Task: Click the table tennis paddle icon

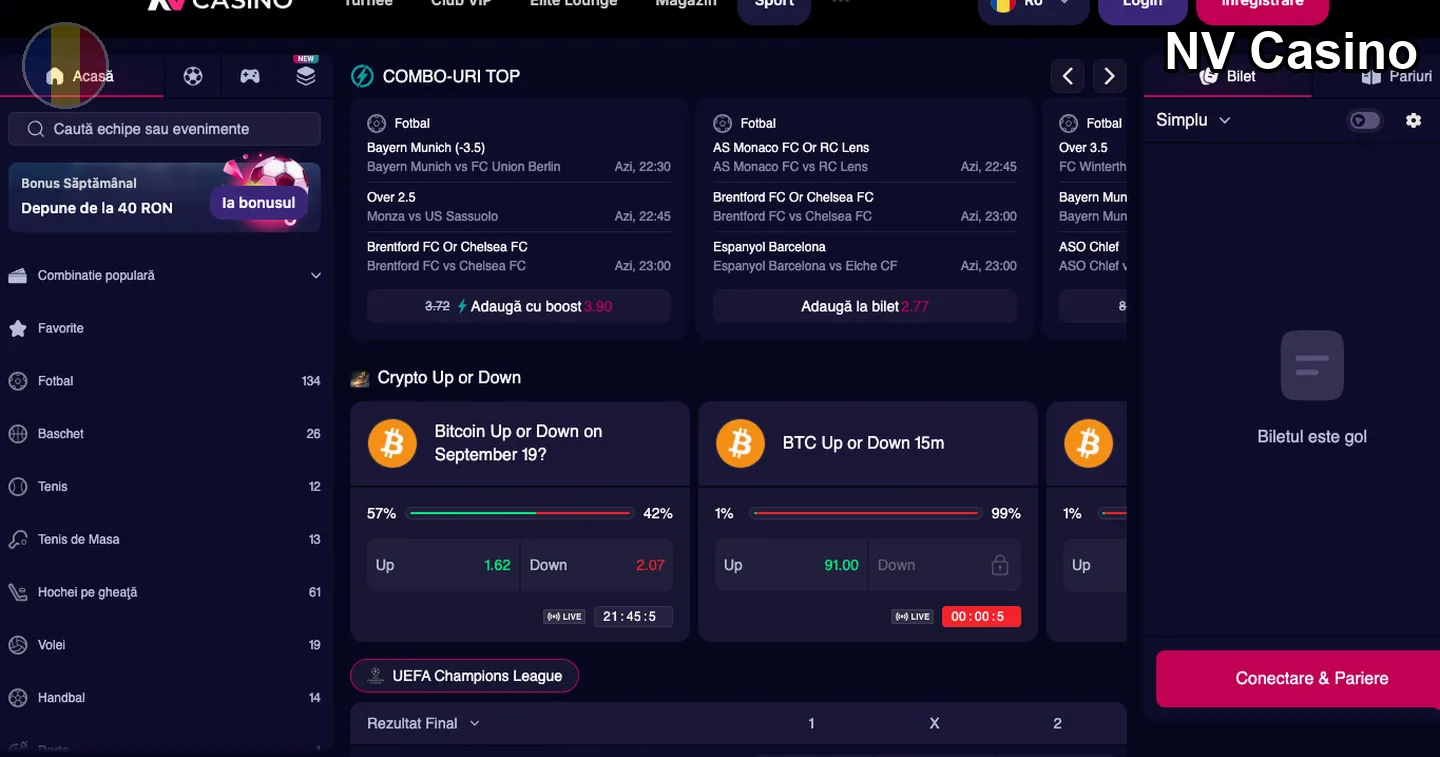Action: [x=18, y=539]
